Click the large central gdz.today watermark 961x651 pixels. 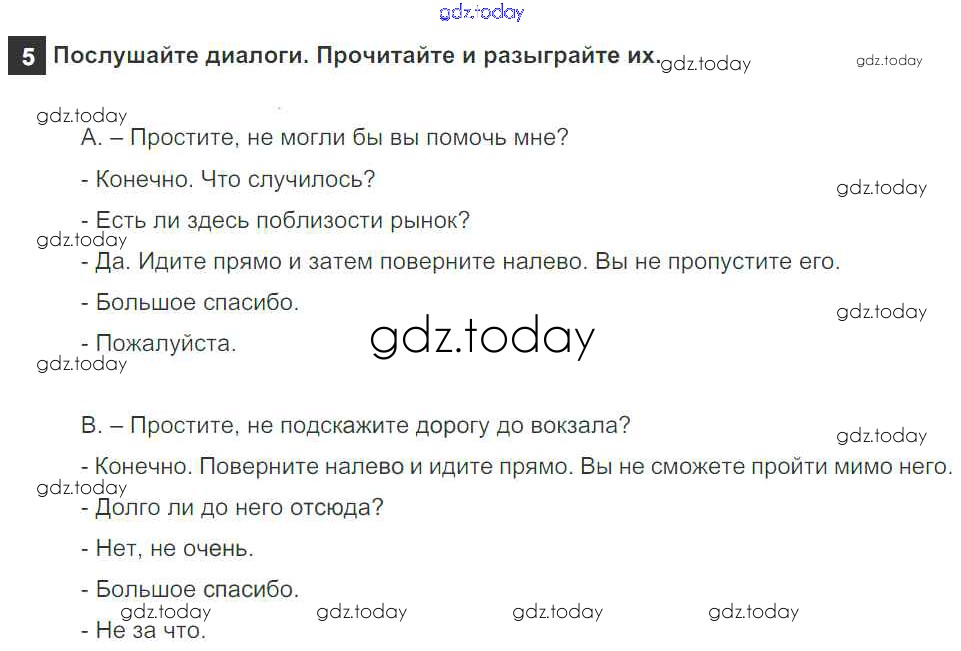click(x=482, y=337)
